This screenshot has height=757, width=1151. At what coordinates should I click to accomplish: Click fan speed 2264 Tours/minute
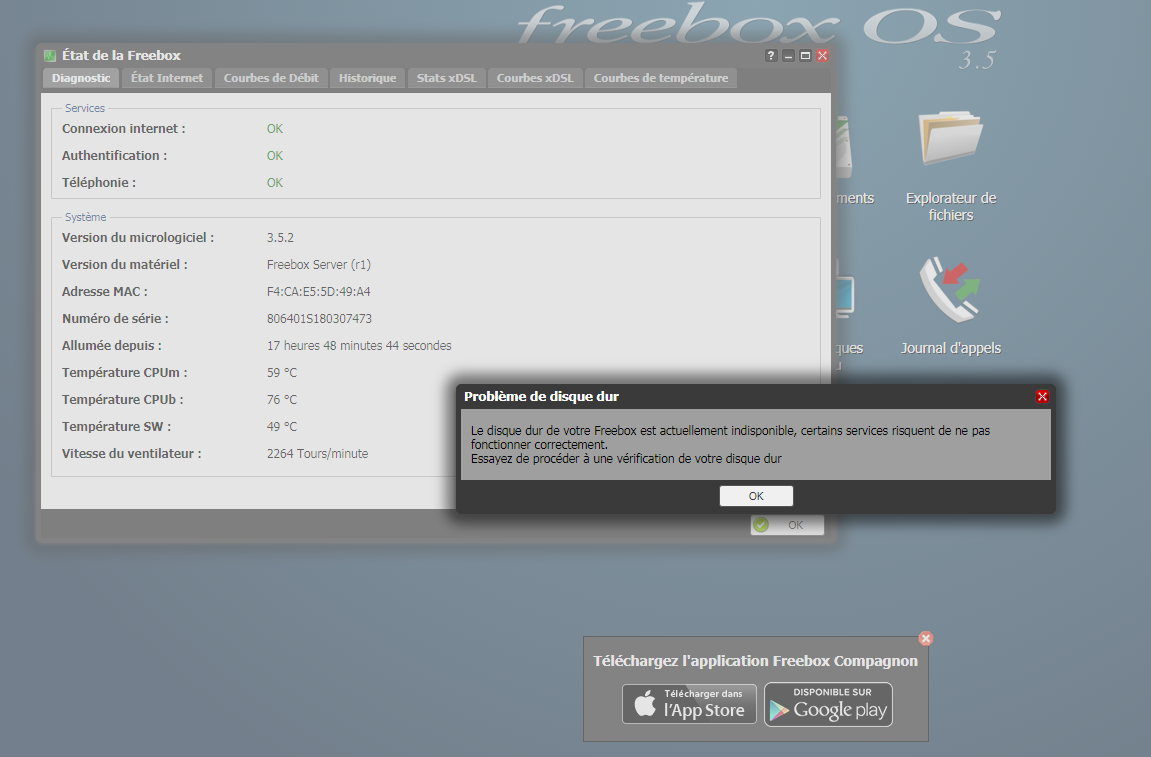[317, 454]
